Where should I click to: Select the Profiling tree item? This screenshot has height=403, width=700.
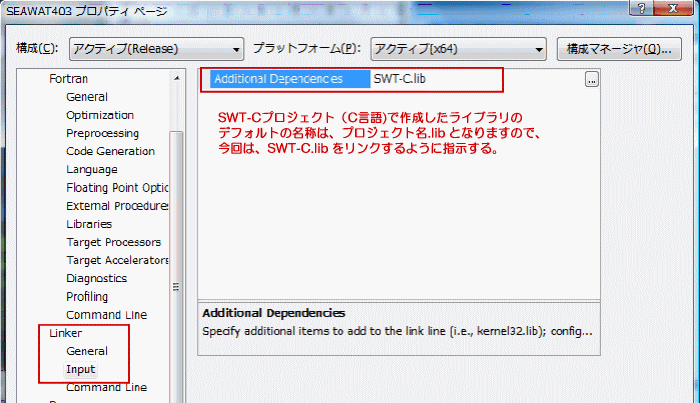[x=87, y=296]
